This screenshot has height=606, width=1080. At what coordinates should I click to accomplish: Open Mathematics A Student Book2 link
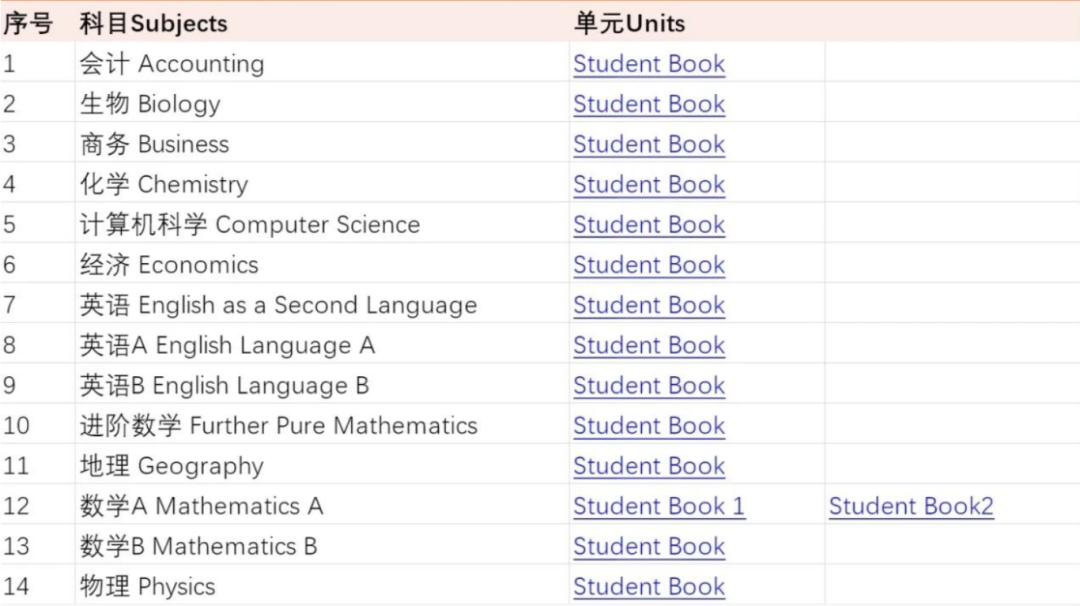point(911,506)
